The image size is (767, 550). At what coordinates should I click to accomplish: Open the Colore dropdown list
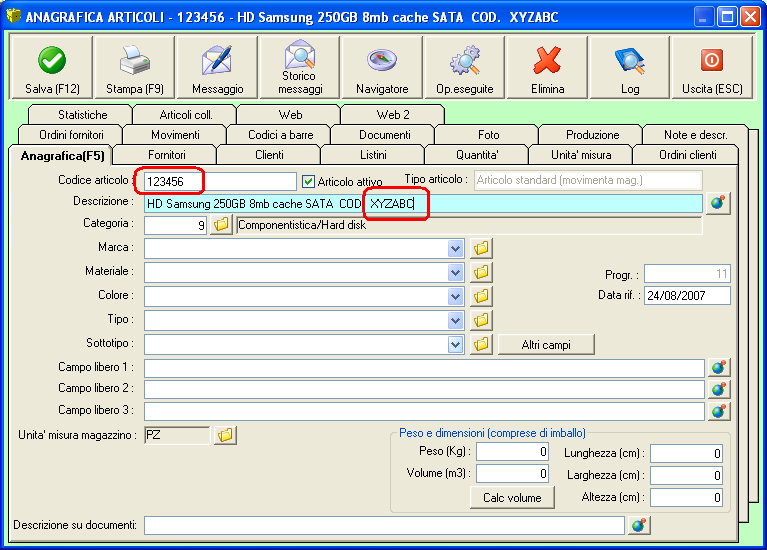tap(456, 296)
